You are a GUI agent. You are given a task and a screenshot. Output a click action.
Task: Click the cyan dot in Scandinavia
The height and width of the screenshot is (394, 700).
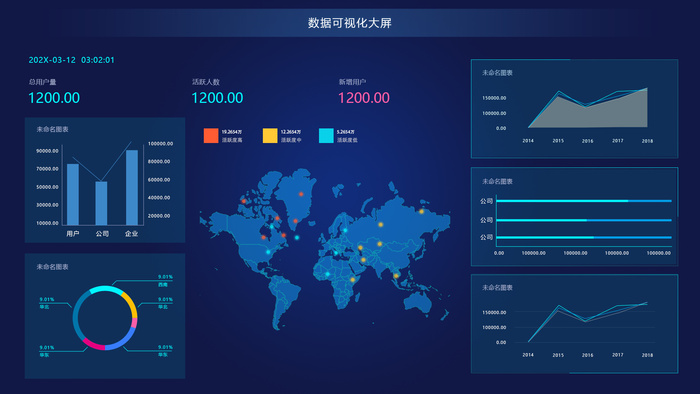345,231
